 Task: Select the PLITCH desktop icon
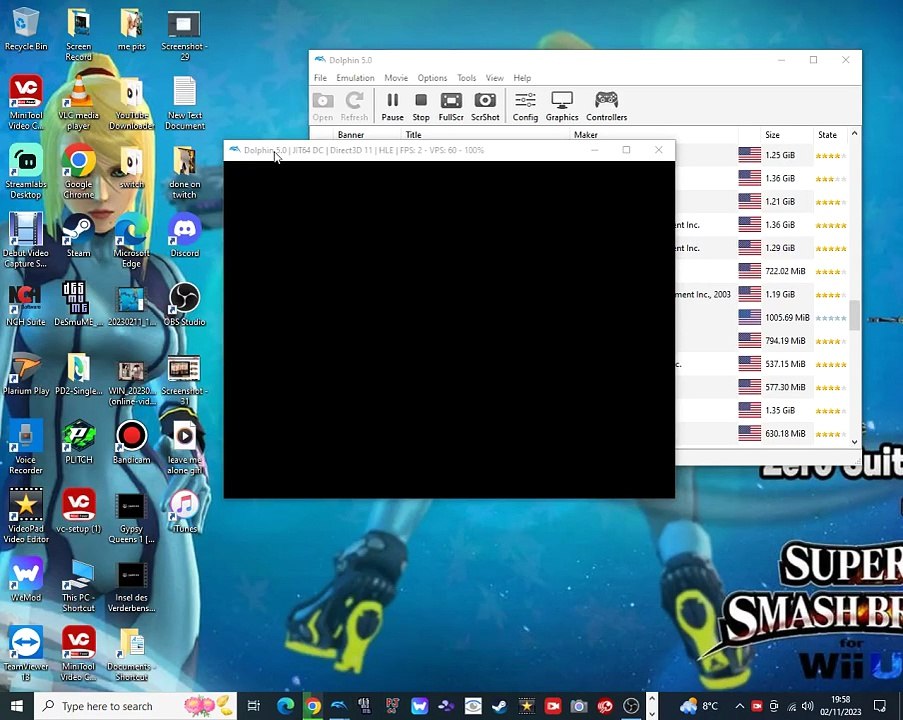[79, 442]
